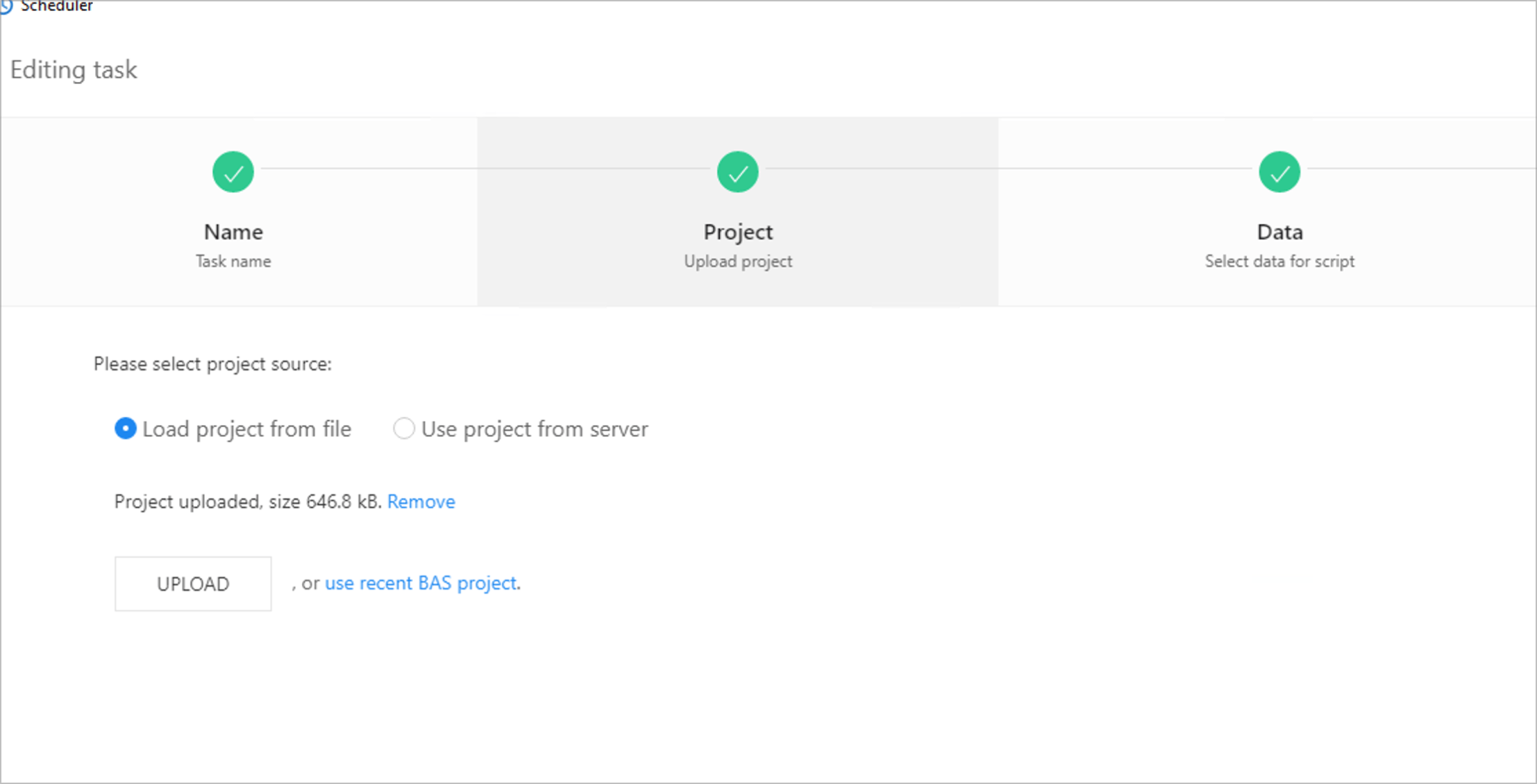Click the Task name subtitle
1537x784 pixels.
click(x=233, y=262)
